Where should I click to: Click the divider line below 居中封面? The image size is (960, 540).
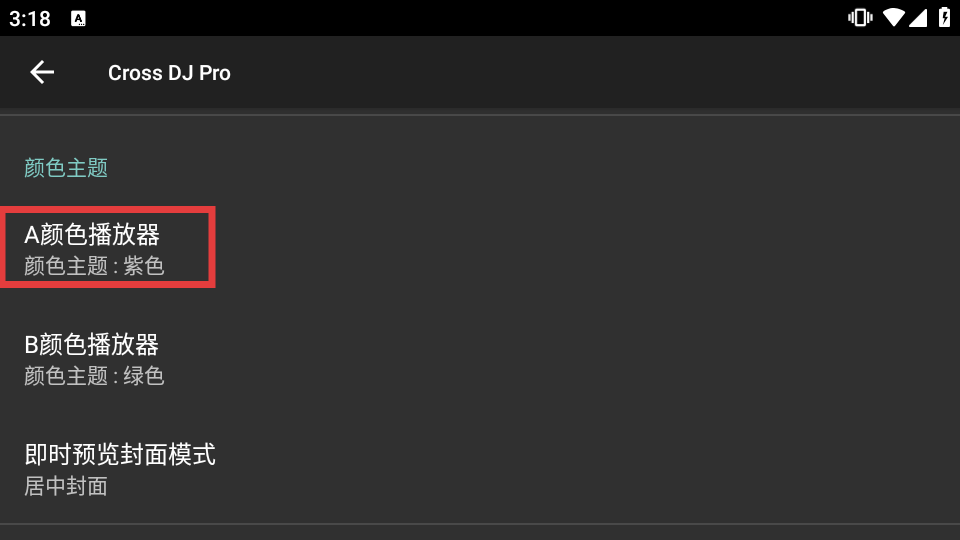[x=480, y=524]
